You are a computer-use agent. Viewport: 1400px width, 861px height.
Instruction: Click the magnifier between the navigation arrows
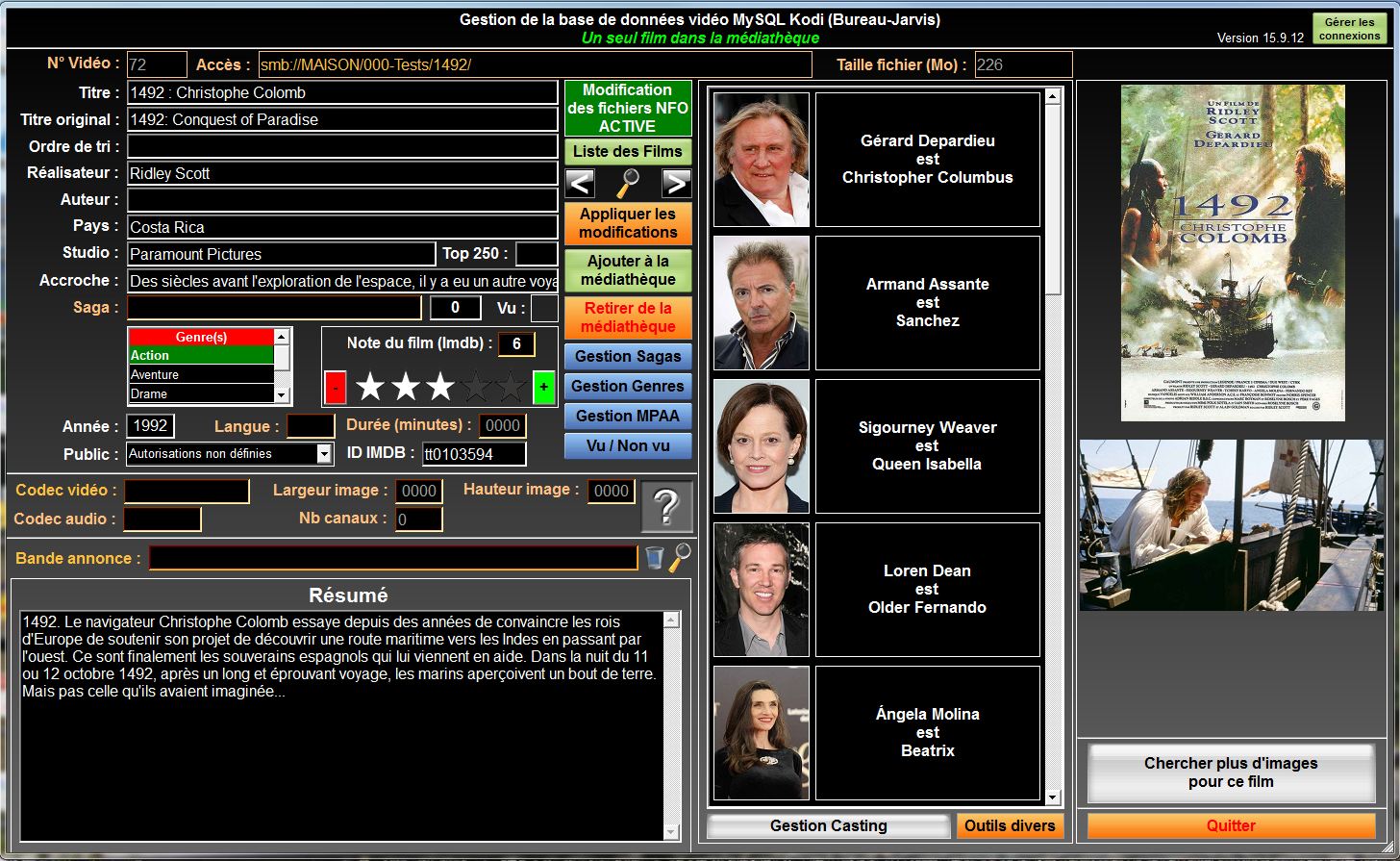[x=628, y=183]
